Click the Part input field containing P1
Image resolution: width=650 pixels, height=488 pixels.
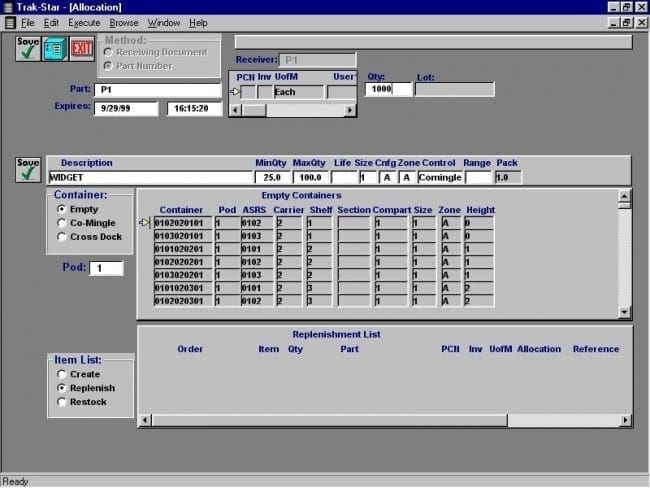click(158, 90)
